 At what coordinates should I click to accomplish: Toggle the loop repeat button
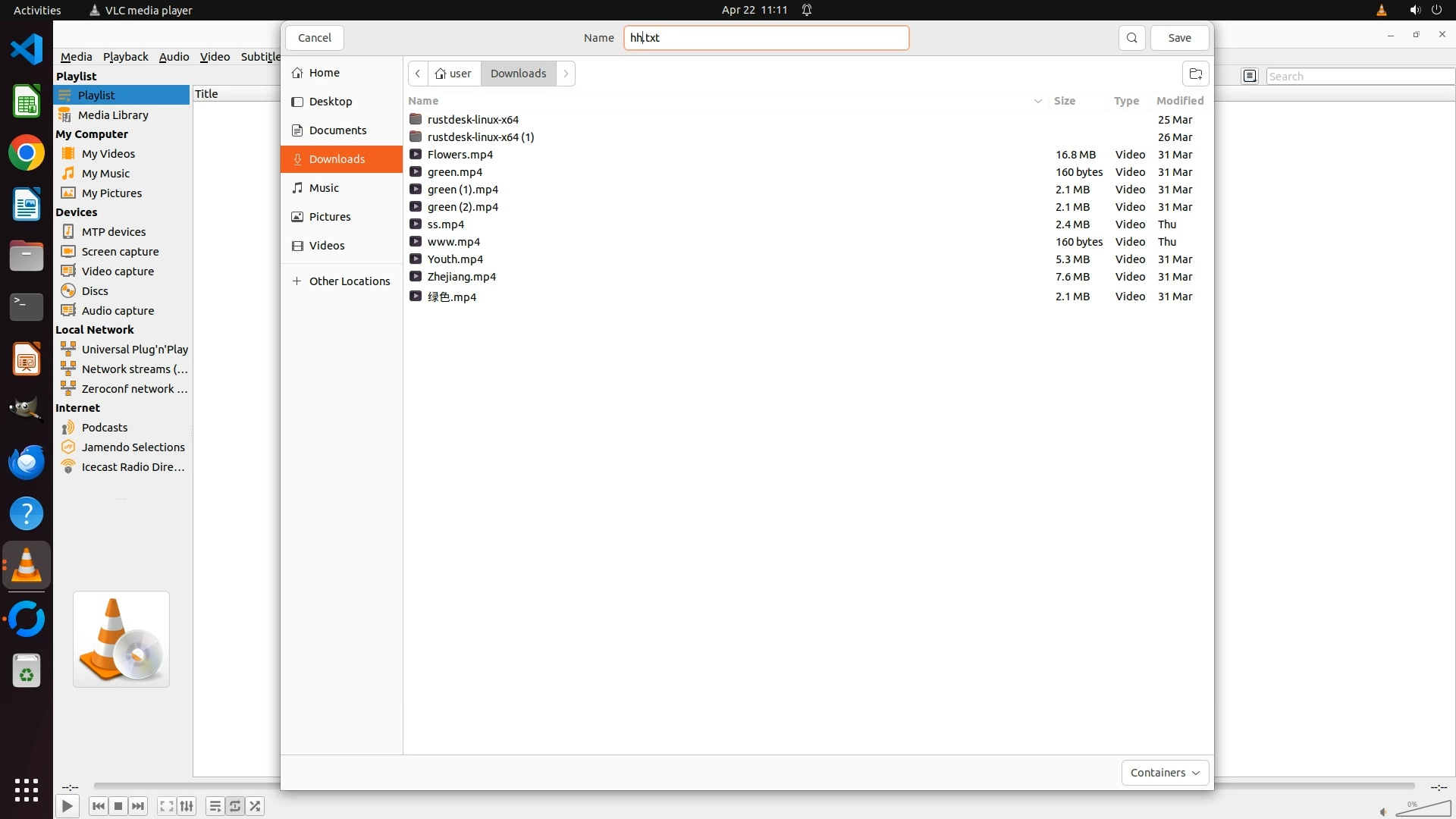[x=235, y=806]
